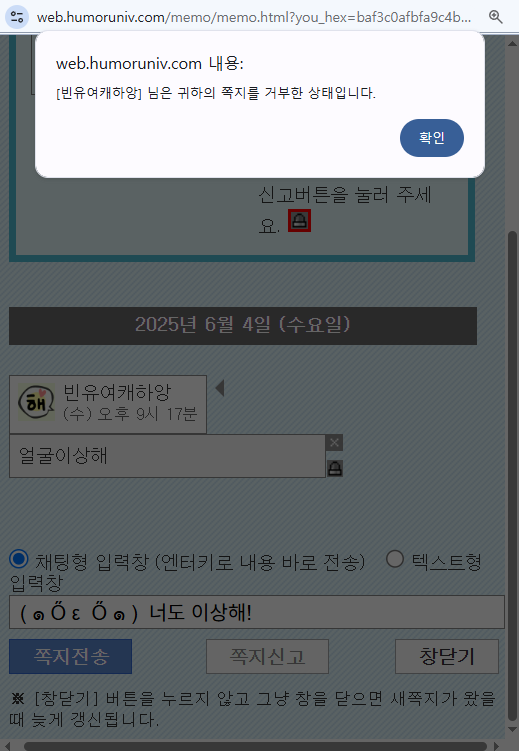Click the horizontal scrollbar right arrow

tap(496, 746)
